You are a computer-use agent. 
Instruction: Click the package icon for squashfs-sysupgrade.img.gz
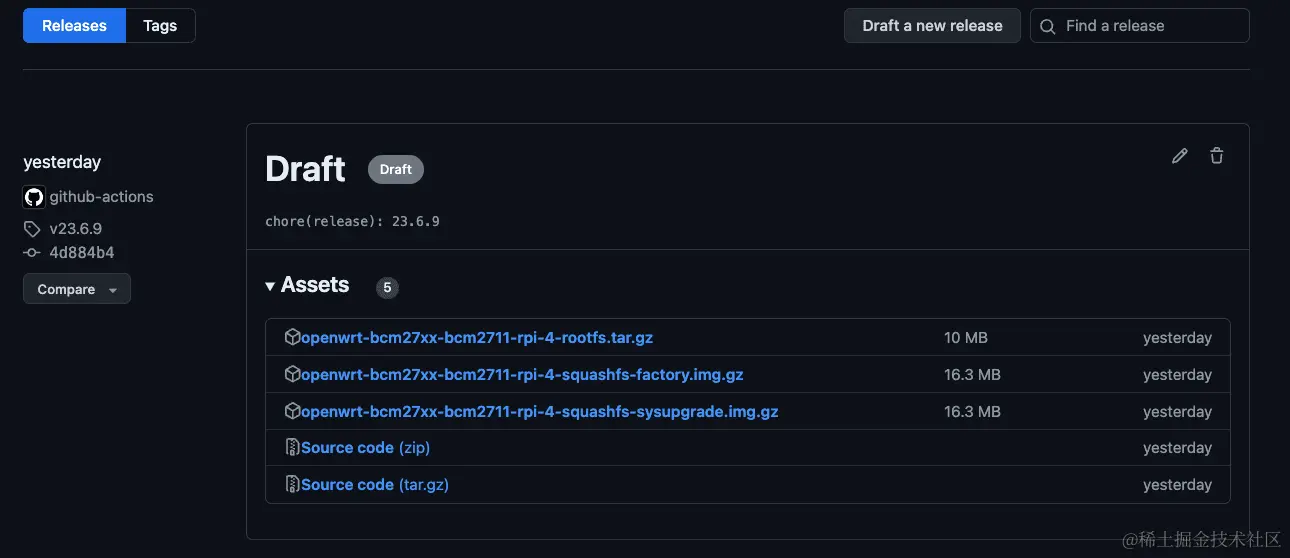tap(292, 411)
